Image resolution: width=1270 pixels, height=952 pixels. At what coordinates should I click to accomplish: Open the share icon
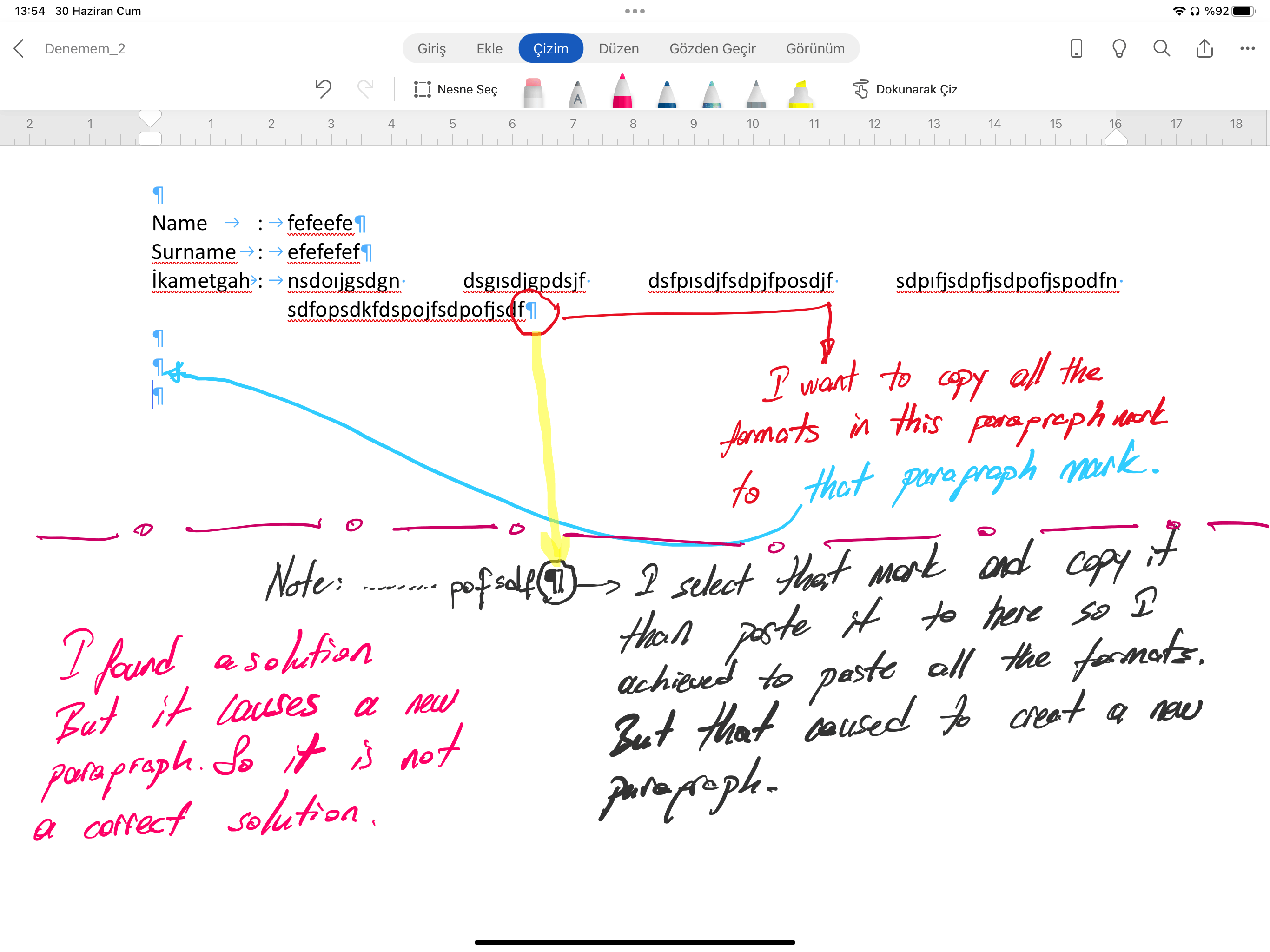tap(1204, 48)
